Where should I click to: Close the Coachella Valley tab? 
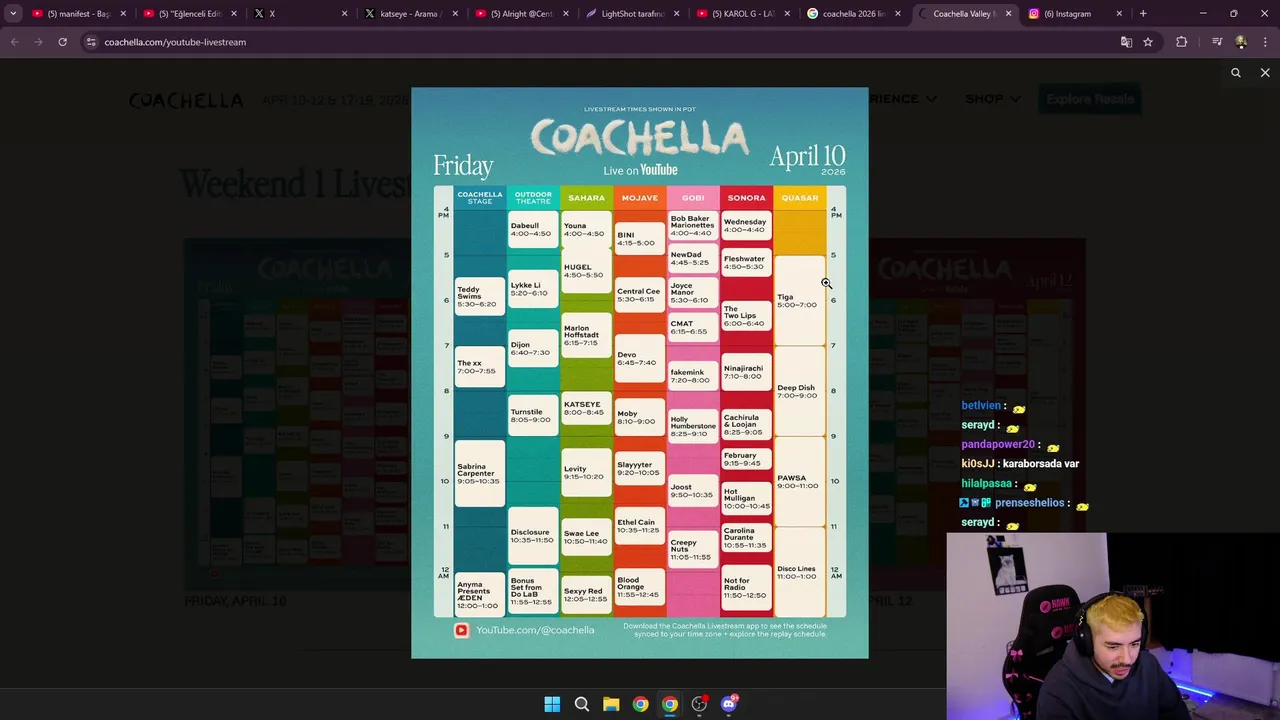[1008, 14]
